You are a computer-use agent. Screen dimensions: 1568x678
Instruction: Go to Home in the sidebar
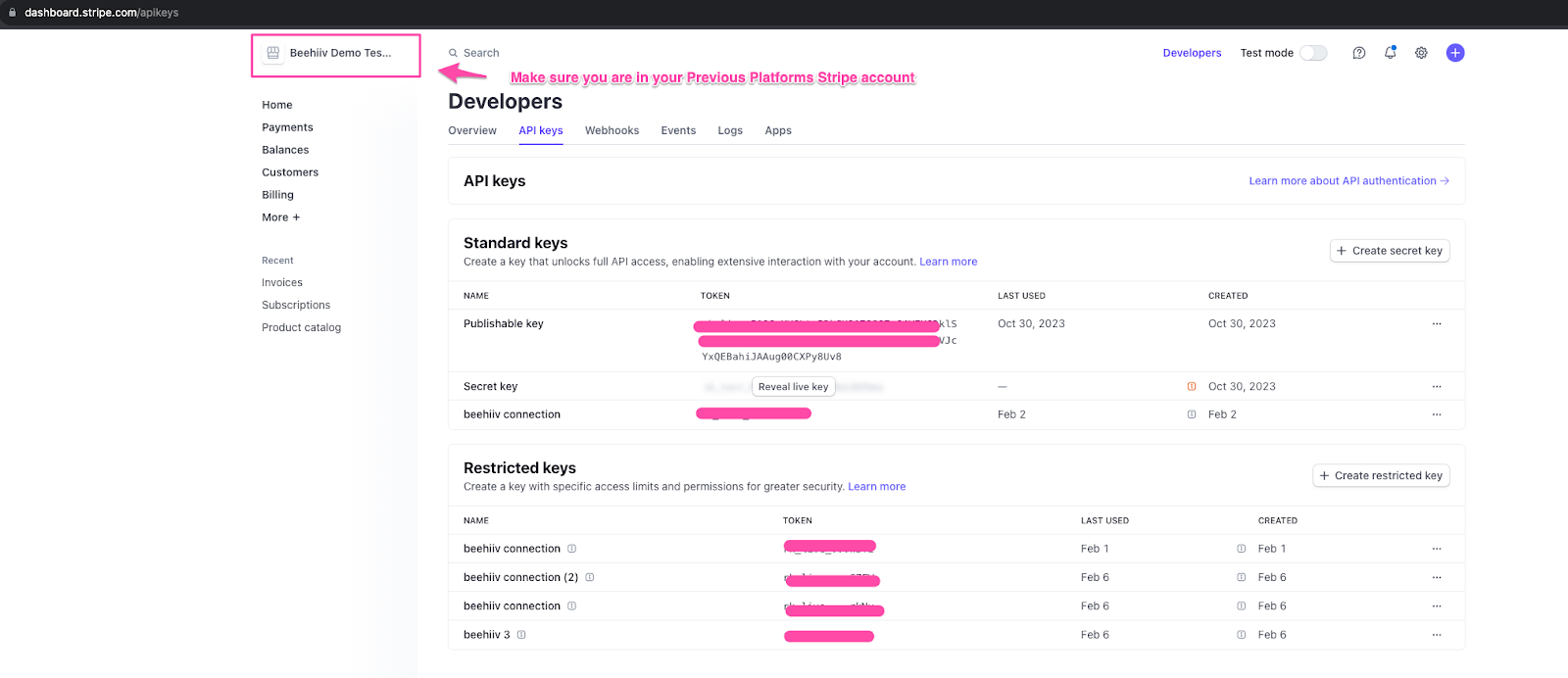(277, 105)
